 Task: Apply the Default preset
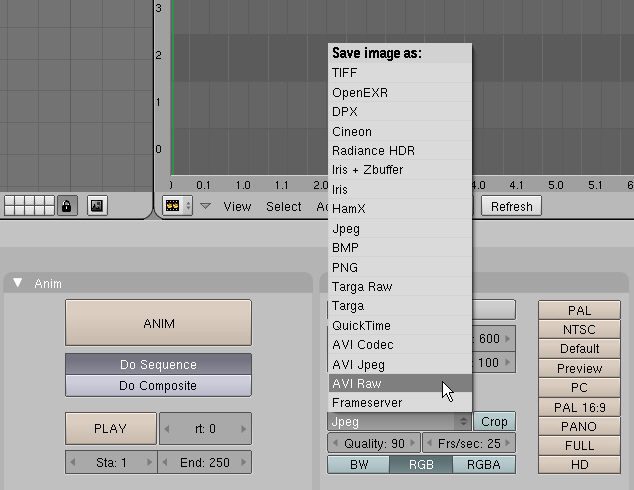(x=579, y=348)
